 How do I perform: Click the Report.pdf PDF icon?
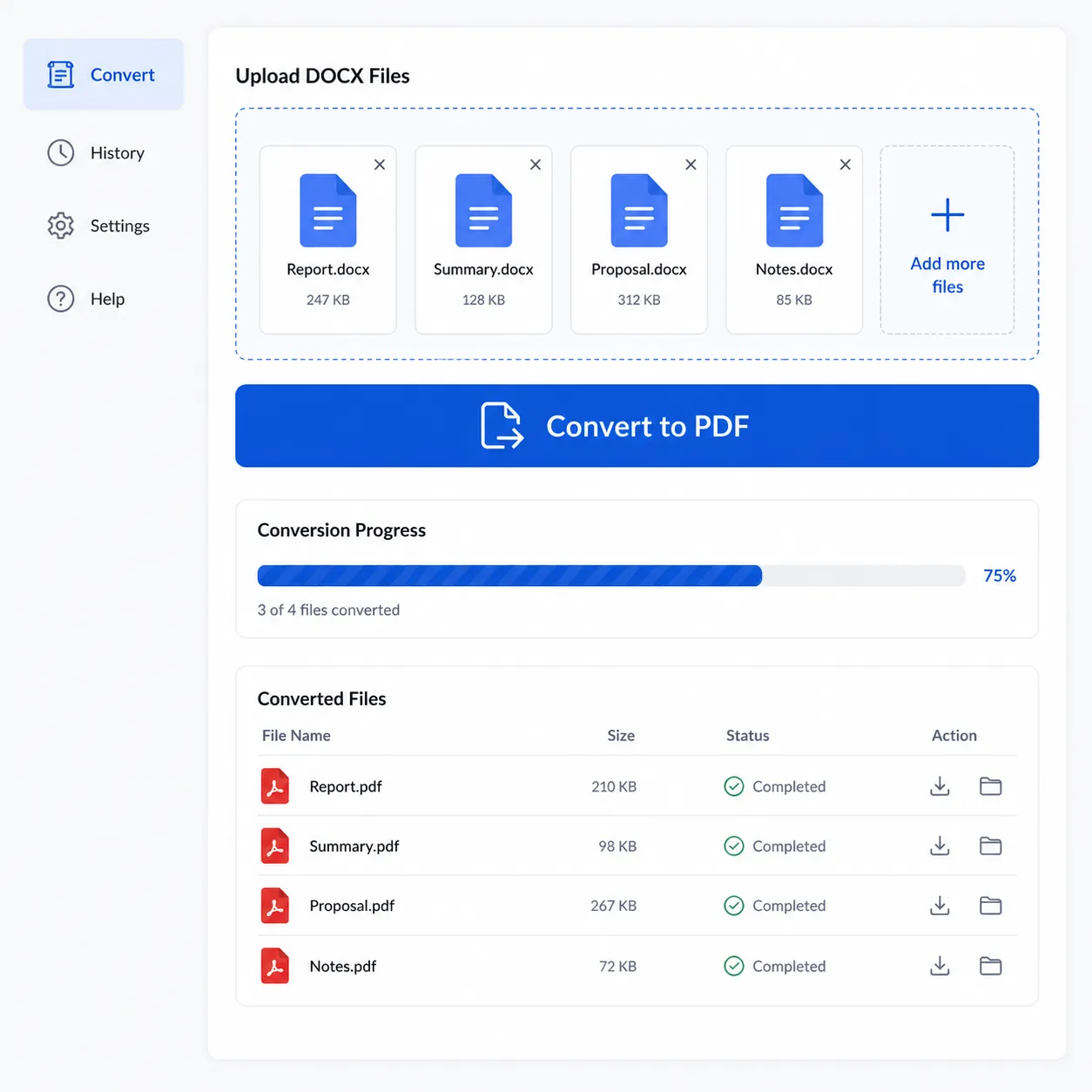[x=275, y=786]
